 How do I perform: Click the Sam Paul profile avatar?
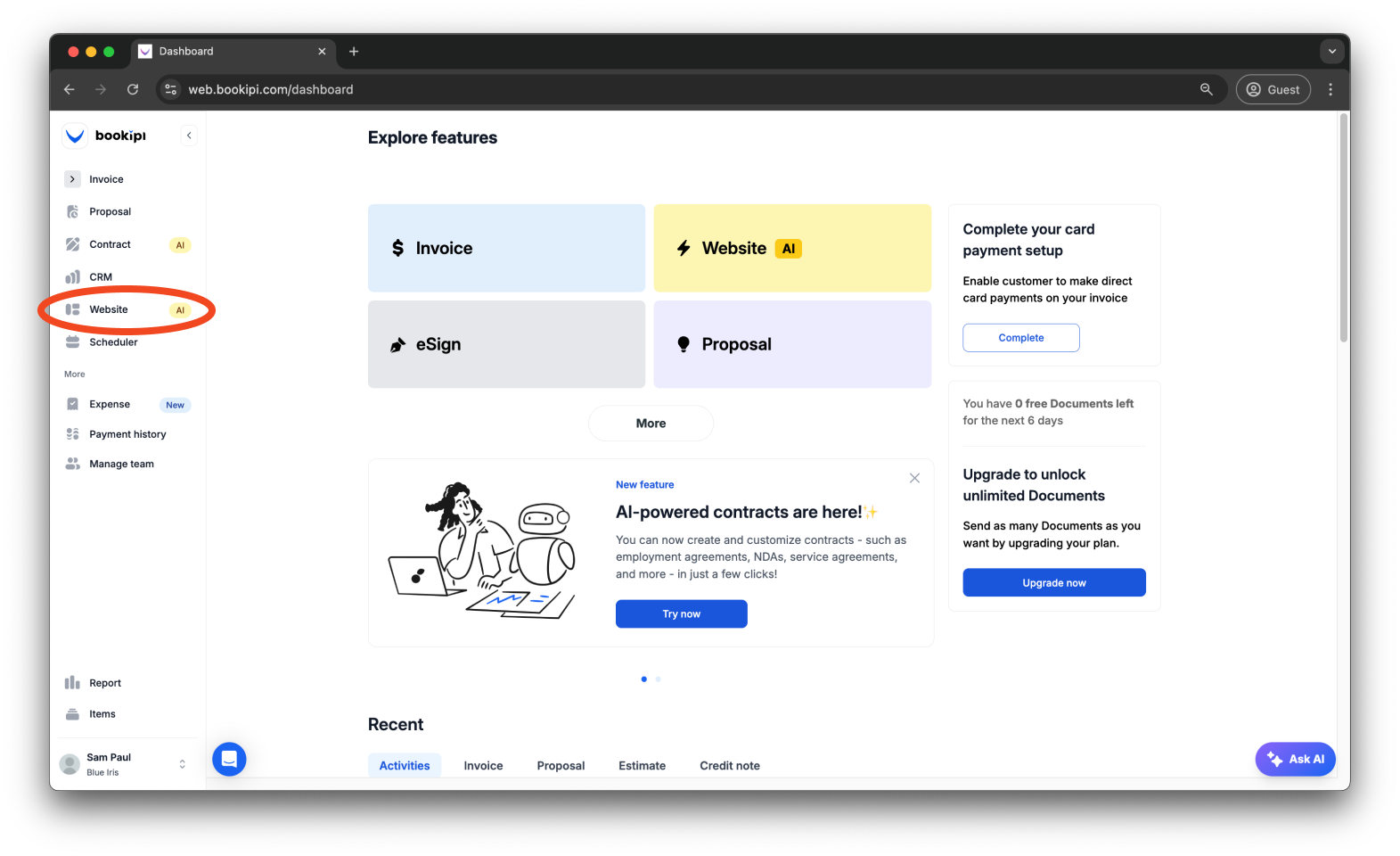click(70, 764)
